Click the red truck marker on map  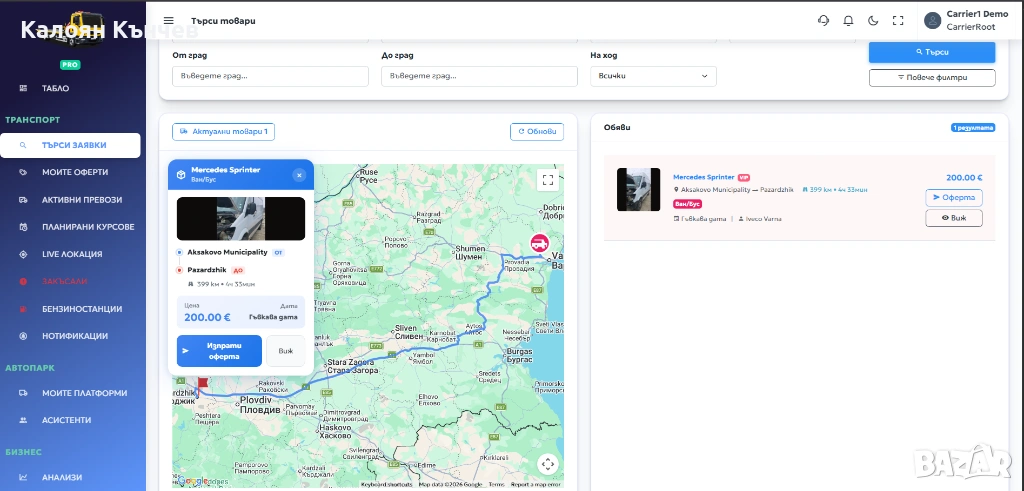click(539, 243)
